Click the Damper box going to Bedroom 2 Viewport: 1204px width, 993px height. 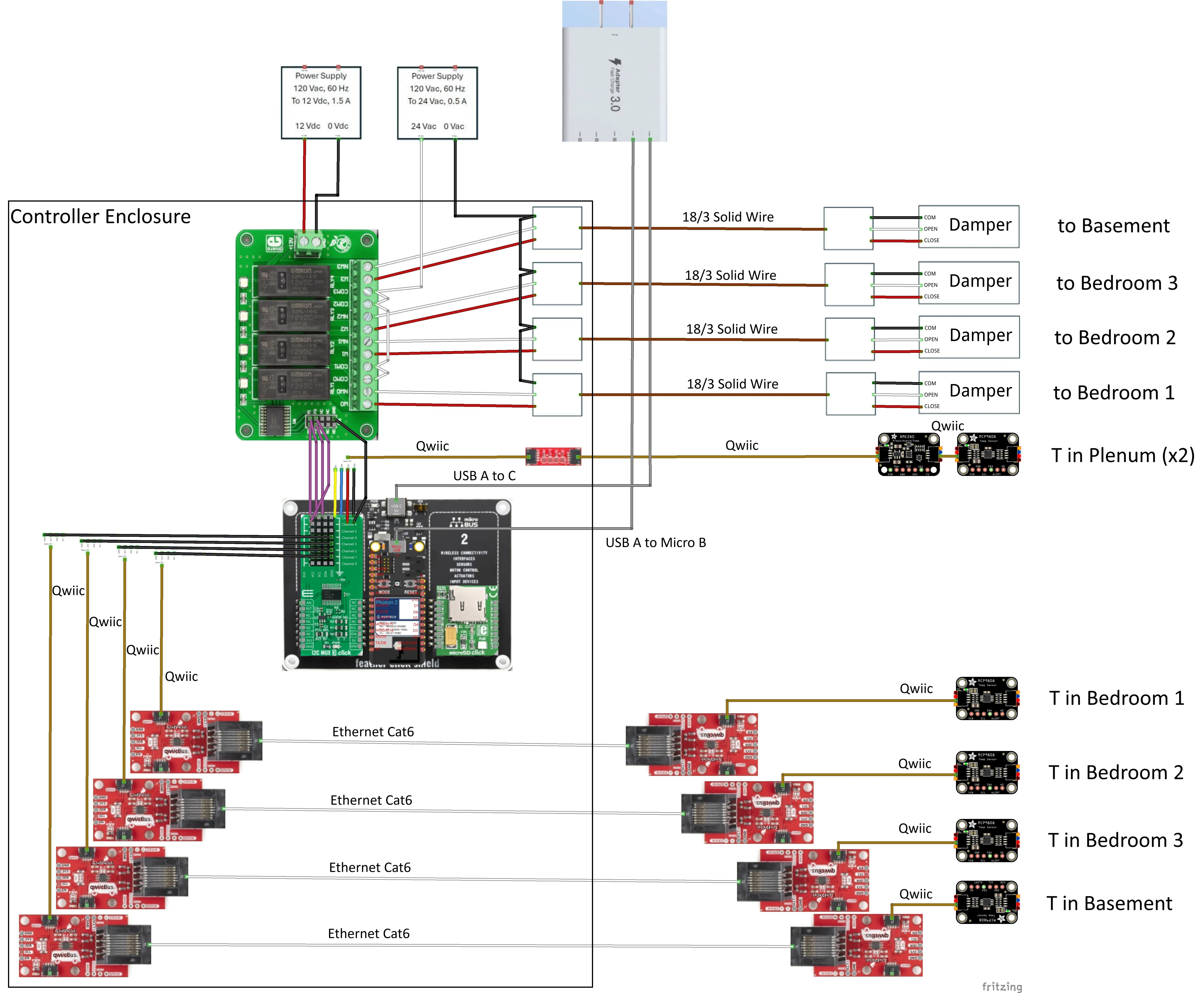(968, 337)
